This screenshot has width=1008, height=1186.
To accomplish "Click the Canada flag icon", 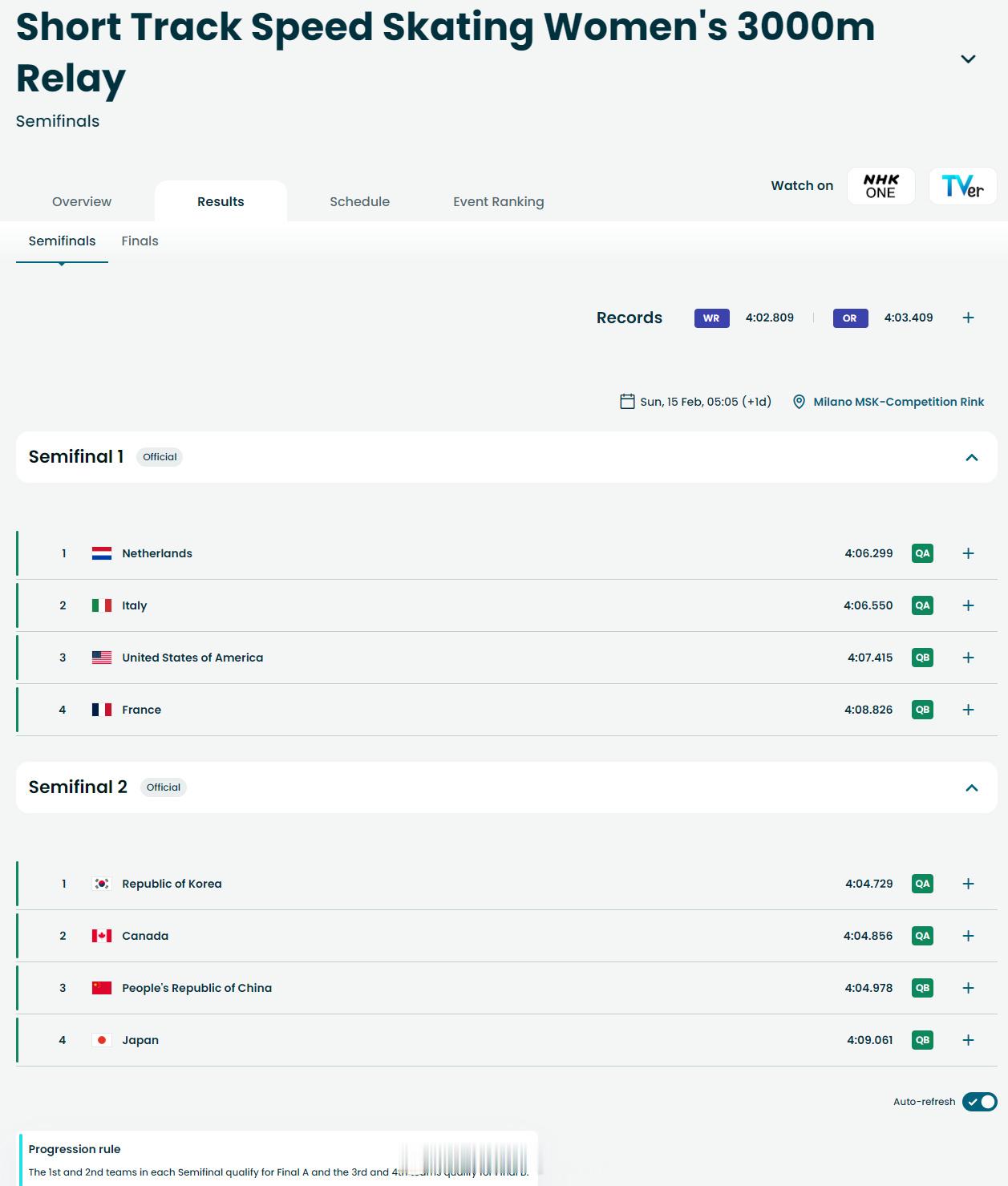I will [x=102, y=936].
